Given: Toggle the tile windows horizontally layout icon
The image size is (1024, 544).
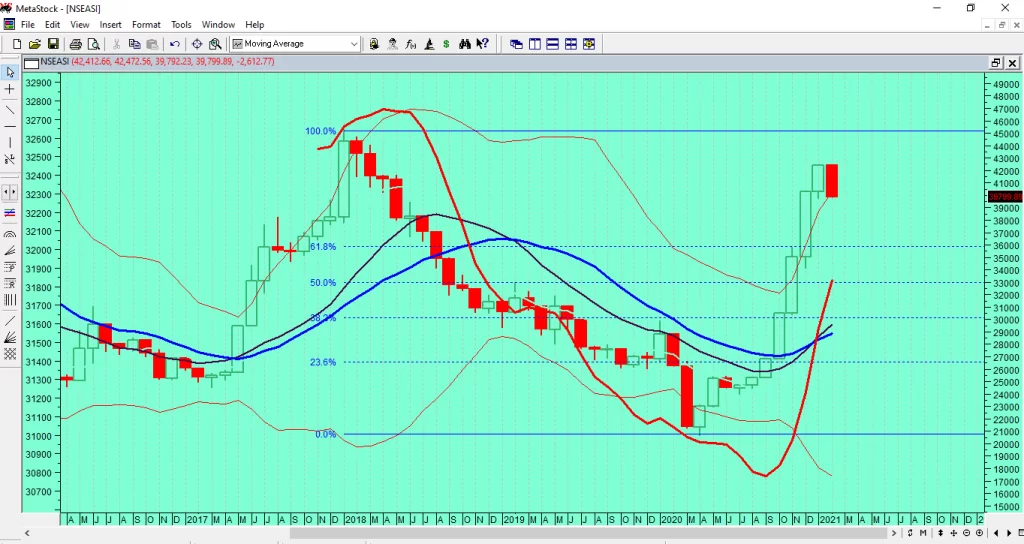Looking at the screenshot, I should point(552,44).
